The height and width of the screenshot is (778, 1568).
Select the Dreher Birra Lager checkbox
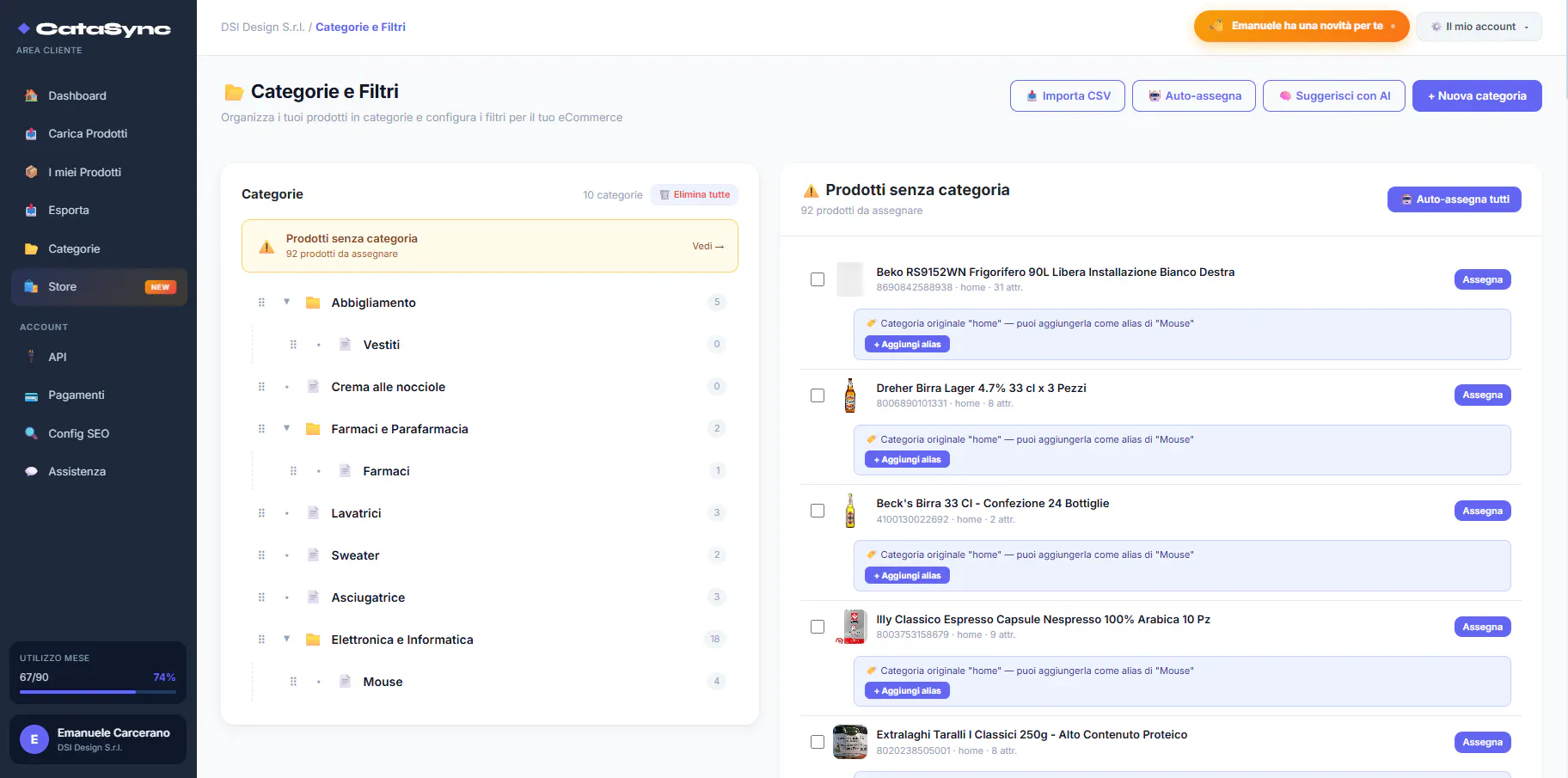pos(818,395)
